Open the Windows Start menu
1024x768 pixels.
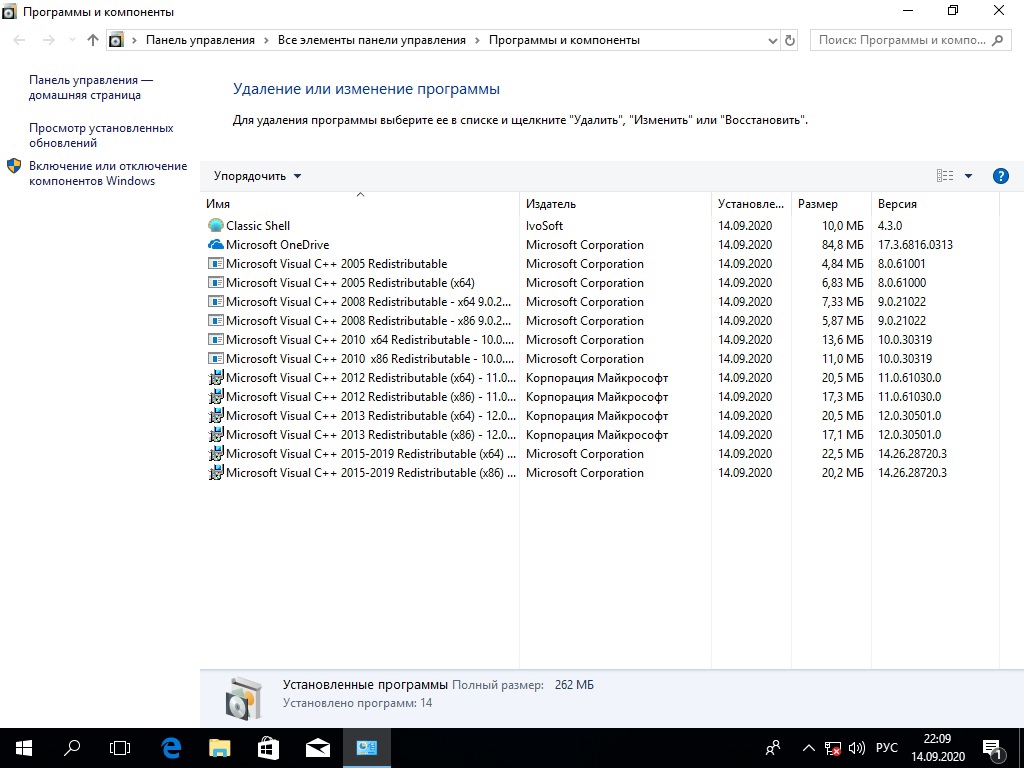(23, 747)
